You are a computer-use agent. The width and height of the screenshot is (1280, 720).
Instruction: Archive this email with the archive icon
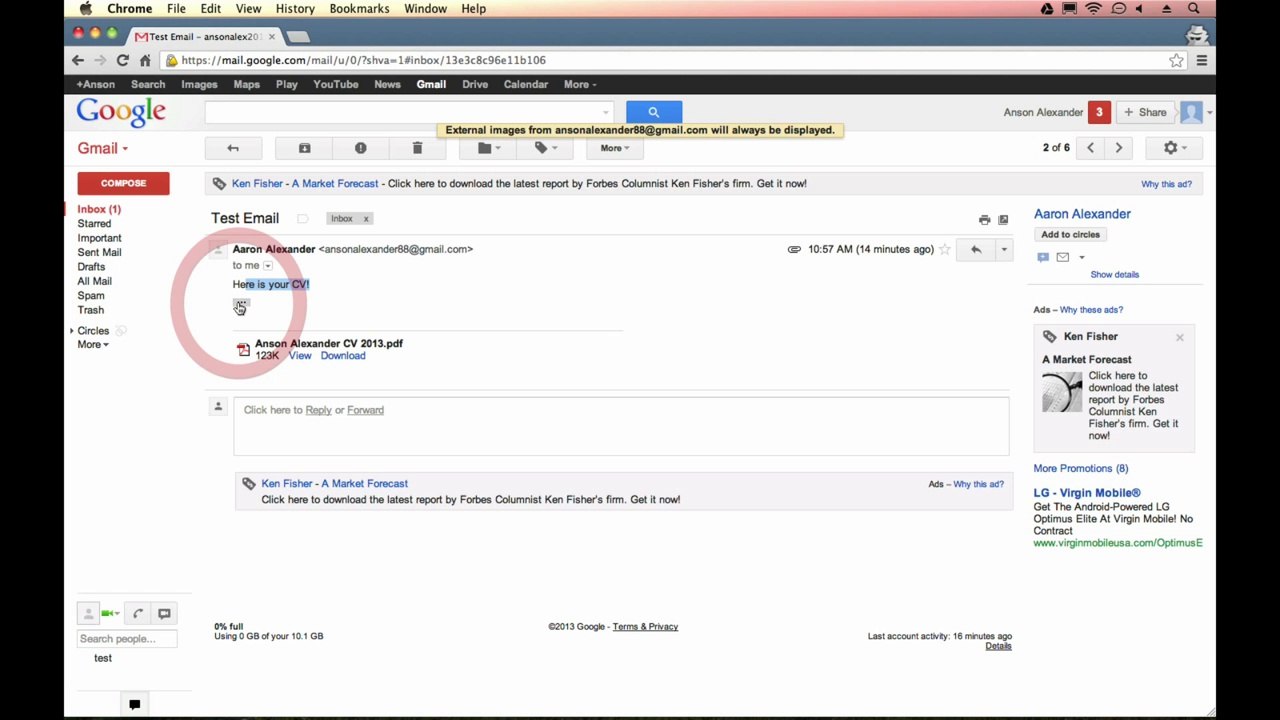pyautogui.click(x=305, y=148)
